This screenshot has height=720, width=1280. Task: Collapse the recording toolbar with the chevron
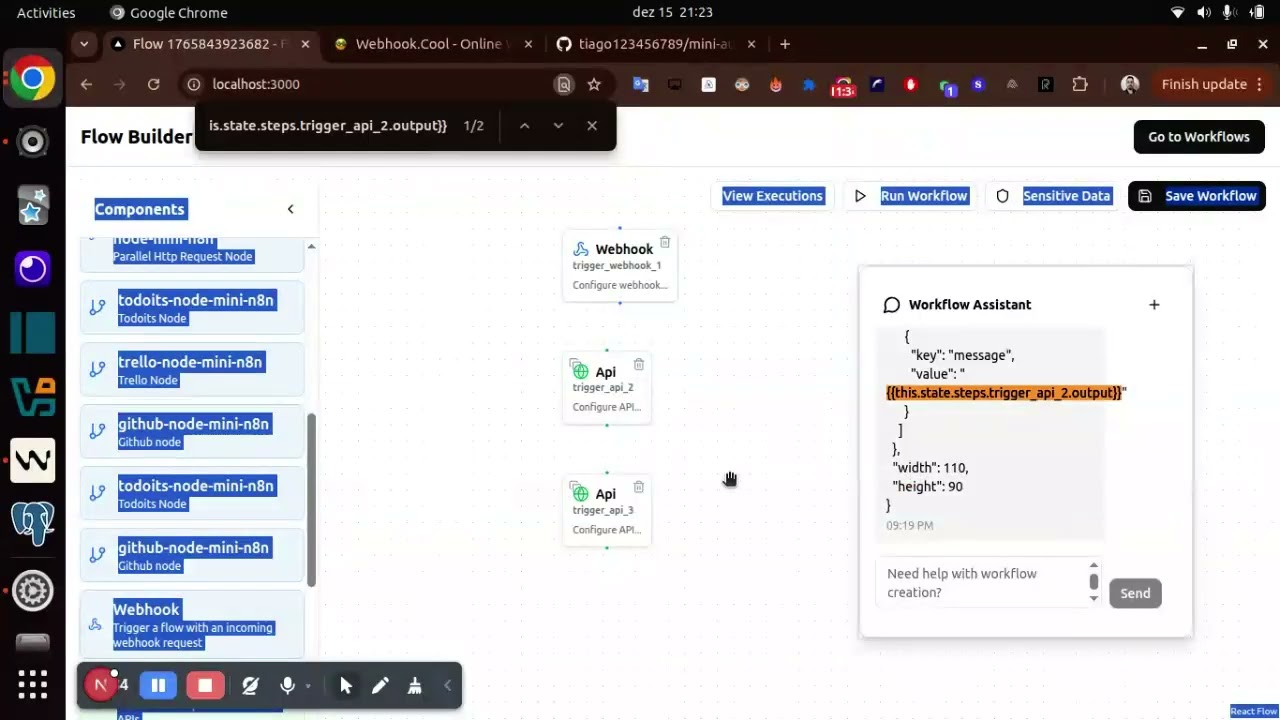click(x=447, y=685)
